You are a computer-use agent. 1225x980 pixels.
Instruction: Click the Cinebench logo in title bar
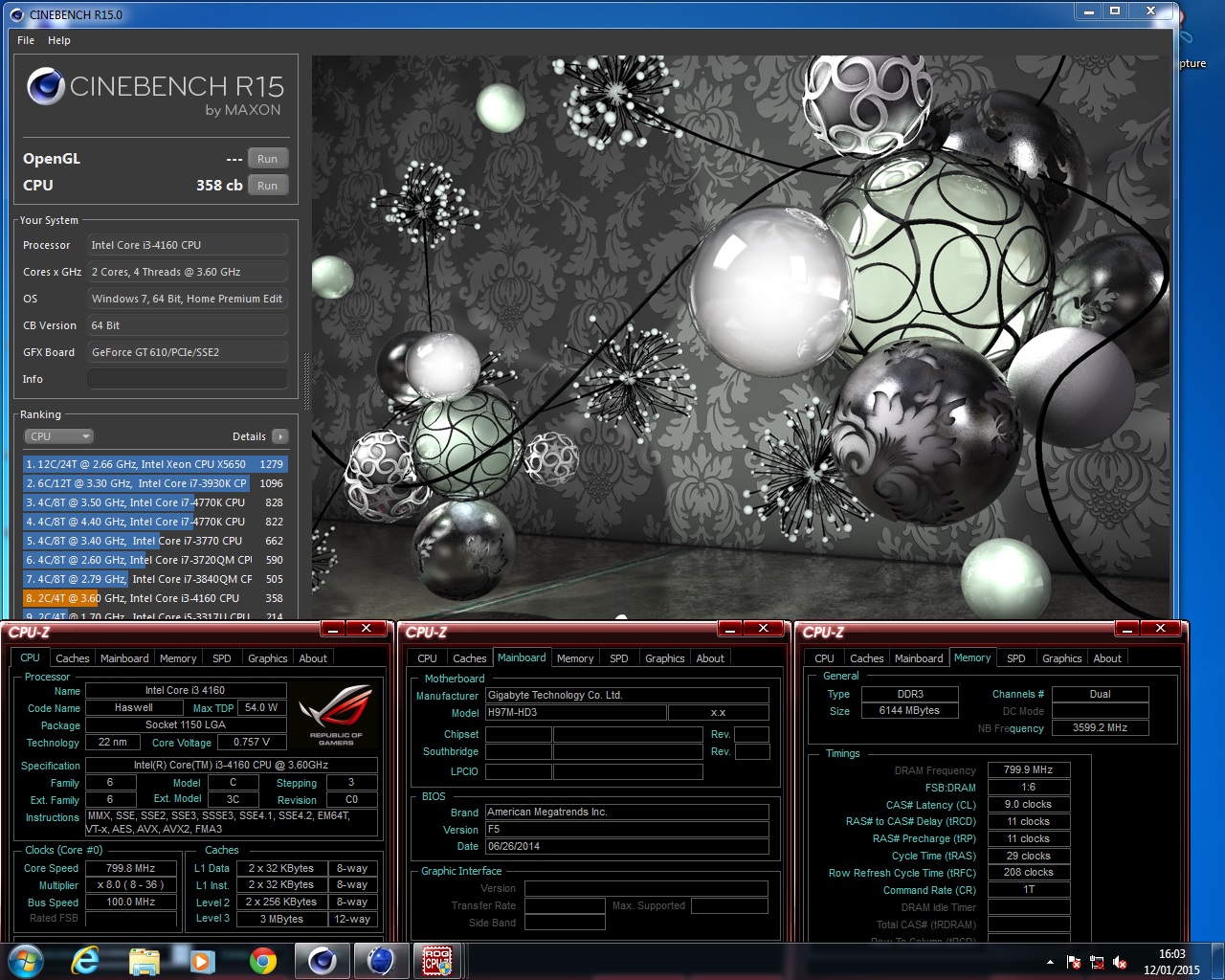point(16,14)
